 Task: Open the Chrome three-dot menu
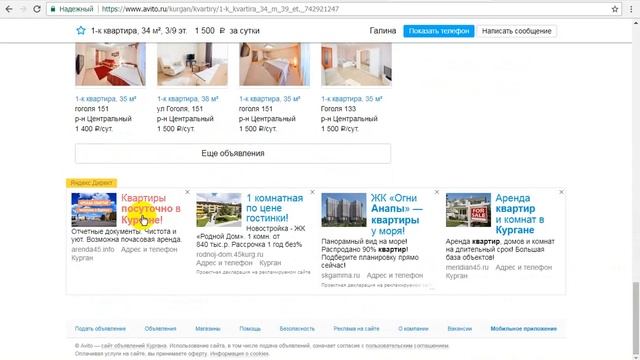point(631,9)
